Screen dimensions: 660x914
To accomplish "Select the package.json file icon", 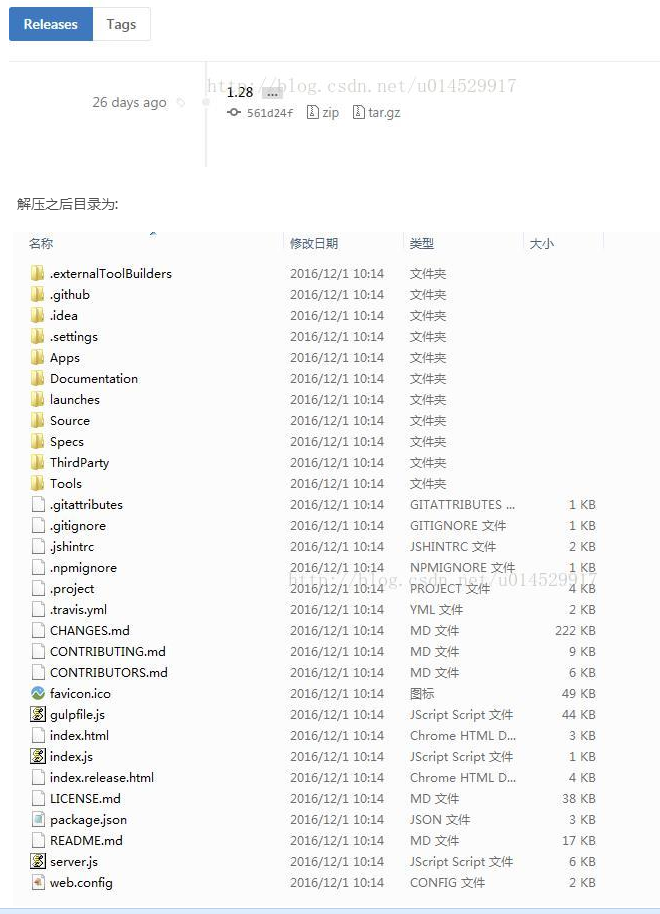I will pyautogui.click(x=38, y=819).
